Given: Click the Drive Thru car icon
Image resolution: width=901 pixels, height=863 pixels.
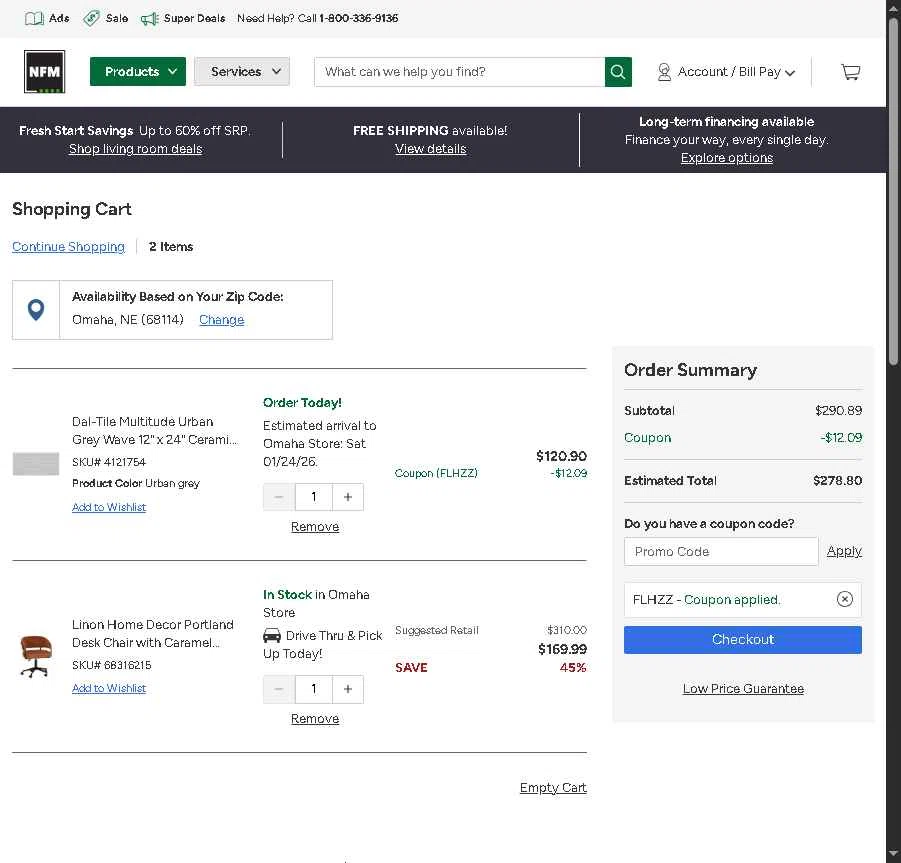Looking at the screenshot, I should 272,635.
